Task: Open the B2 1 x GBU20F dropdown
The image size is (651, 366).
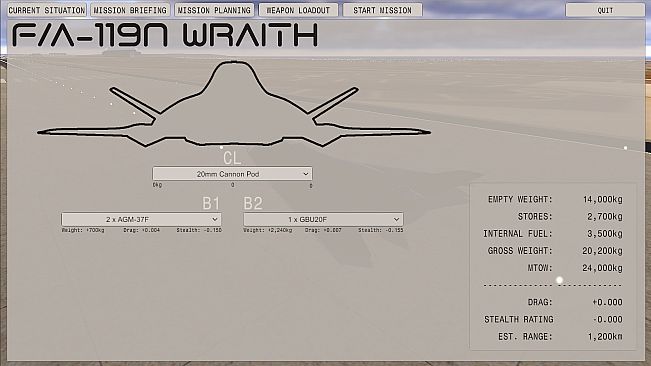Action: tap(323, 219)
